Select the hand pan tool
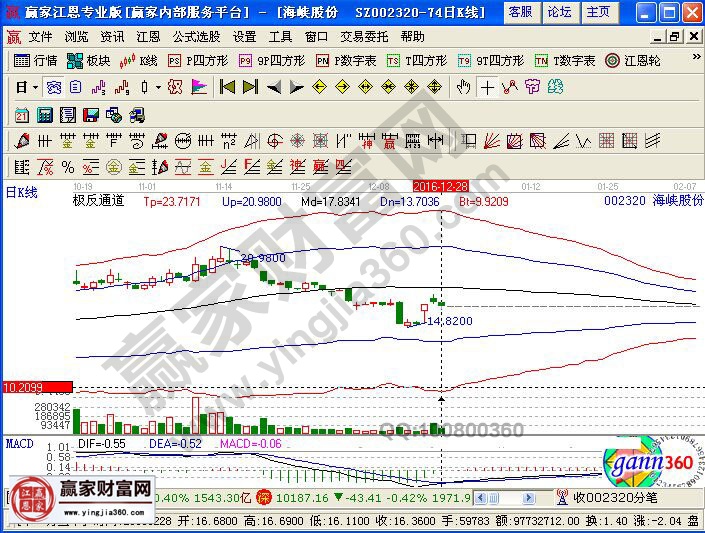The image size is (705, 533). [463, 87]
